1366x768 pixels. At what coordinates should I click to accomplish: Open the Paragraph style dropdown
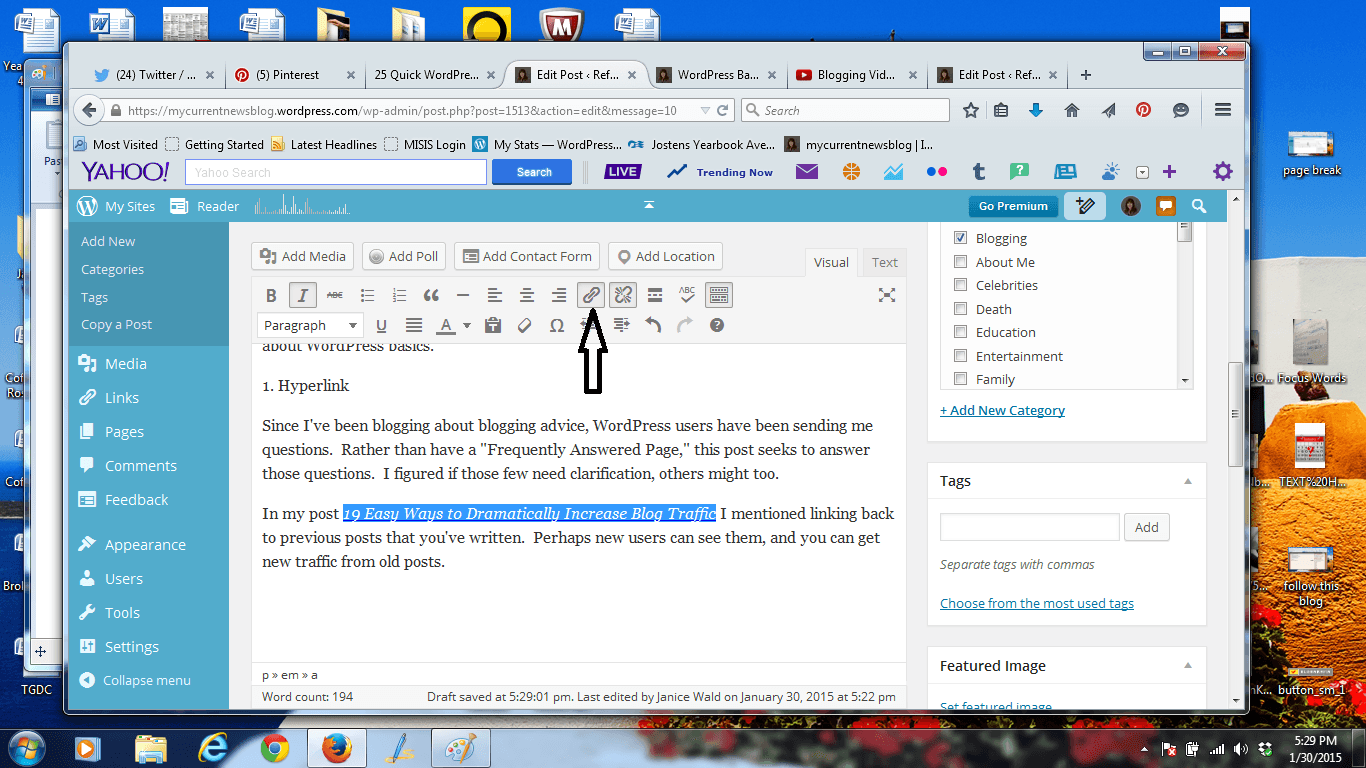coord(310,325)
